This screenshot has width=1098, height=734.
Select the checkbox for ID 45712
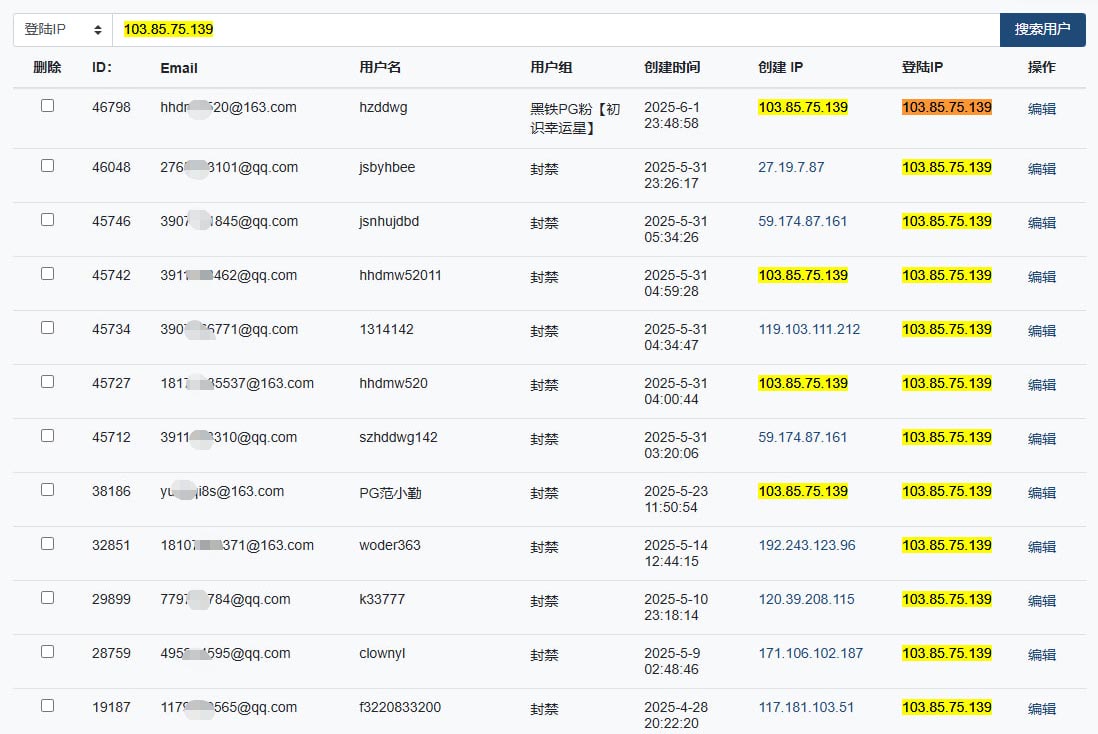click(x=48, y=436)
